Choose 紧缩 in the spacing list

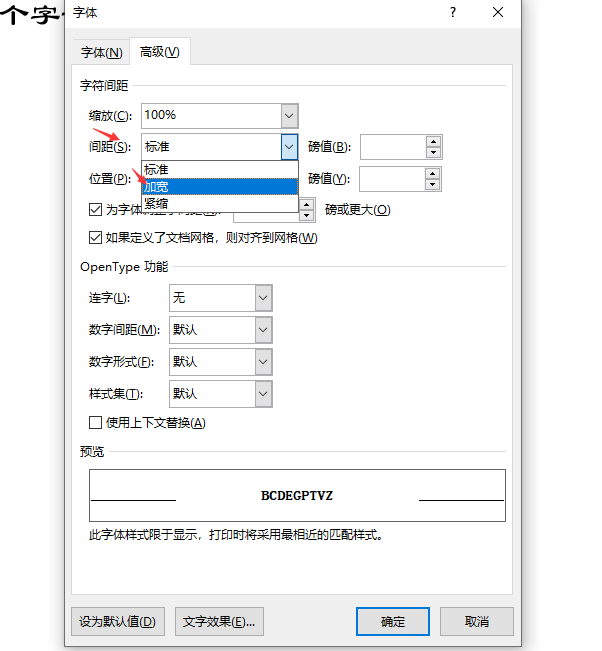point(220,203)
